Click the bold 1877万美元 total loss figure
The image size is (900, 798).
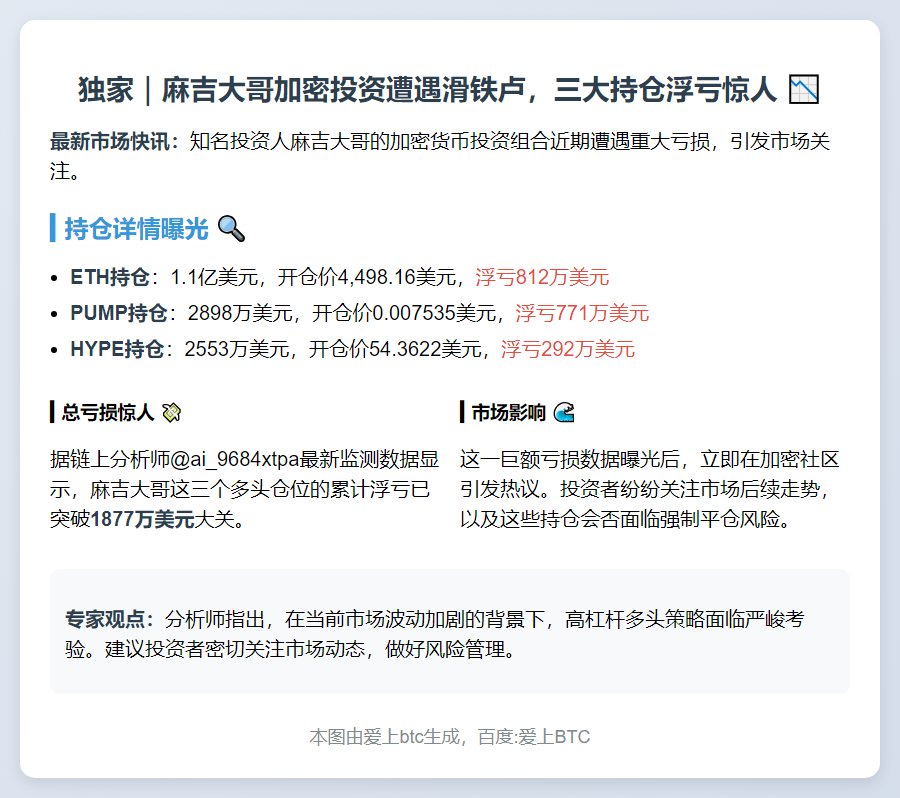(x=142, y=520)
